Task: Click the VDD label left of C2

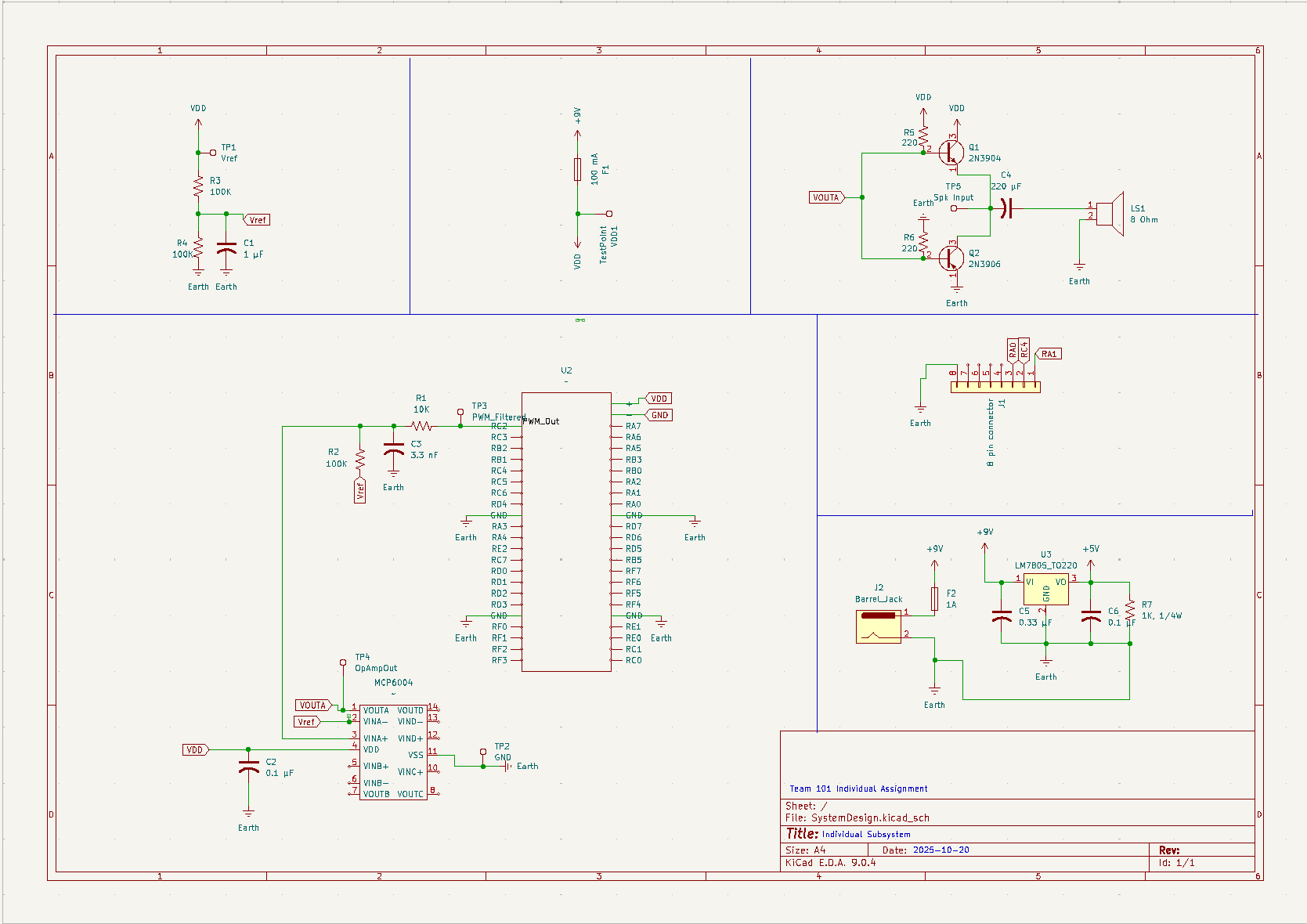Action: point(195,750)
